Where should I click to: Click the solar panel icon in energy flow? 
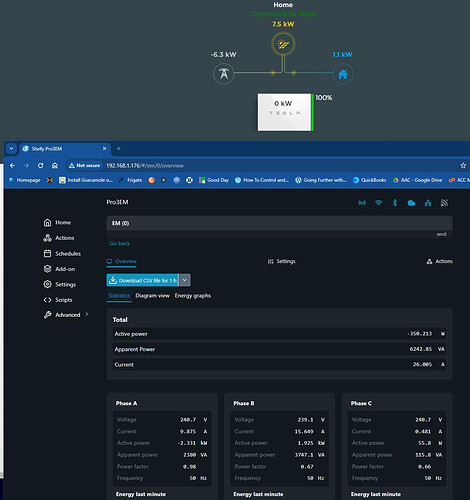pyautogui.click(x=283, y=44)
